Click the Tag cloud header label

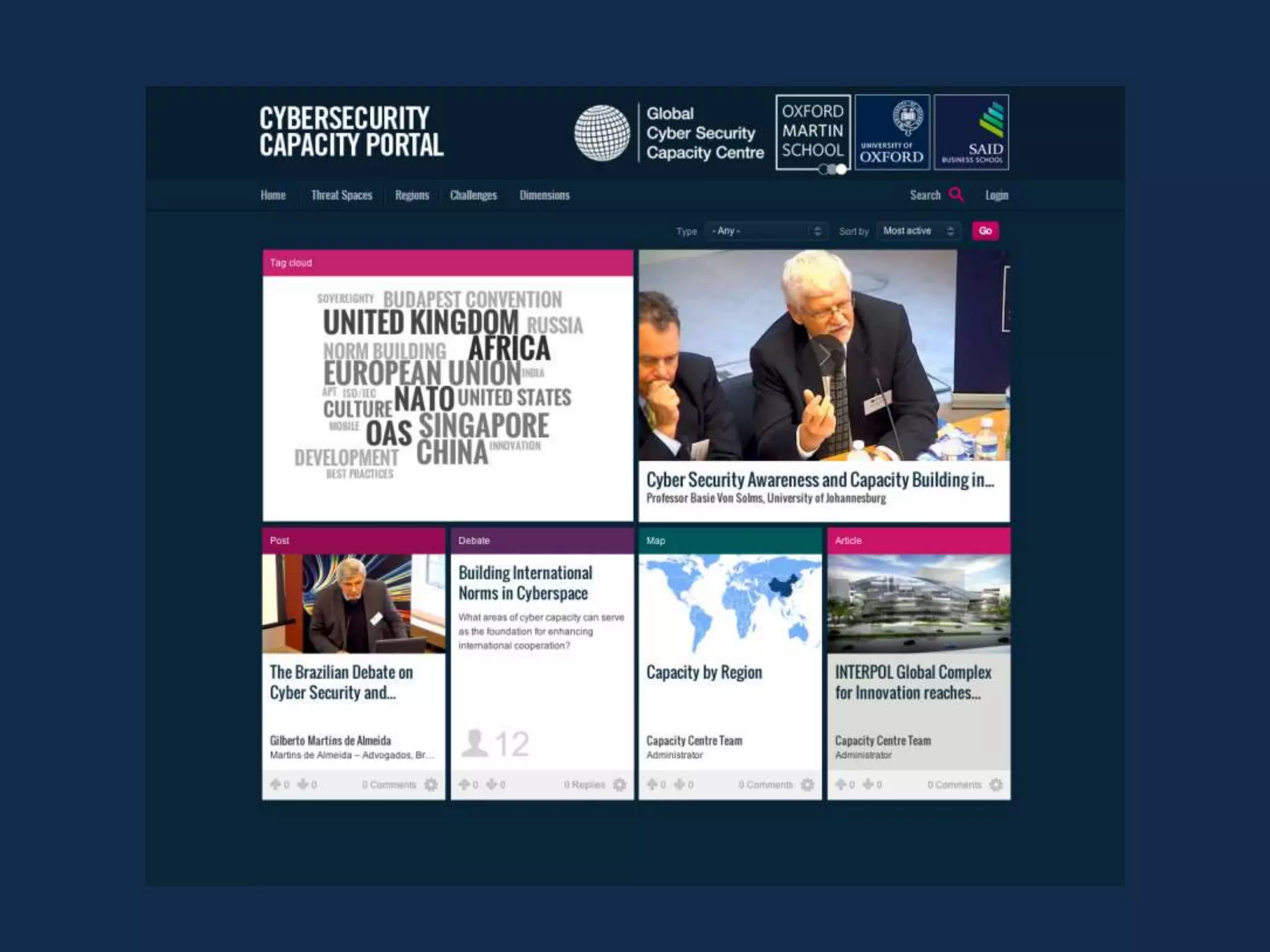click(x=291, y=263)
